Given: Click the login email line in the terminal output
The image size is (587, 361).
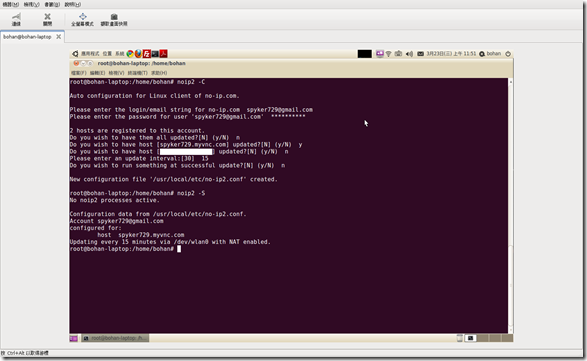Looking at the screenshot, I should [x=191, y=110].
